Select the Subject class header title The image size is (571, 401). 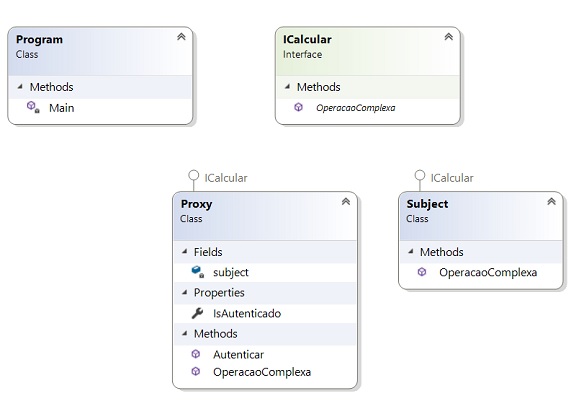click(x=427, y=204)
